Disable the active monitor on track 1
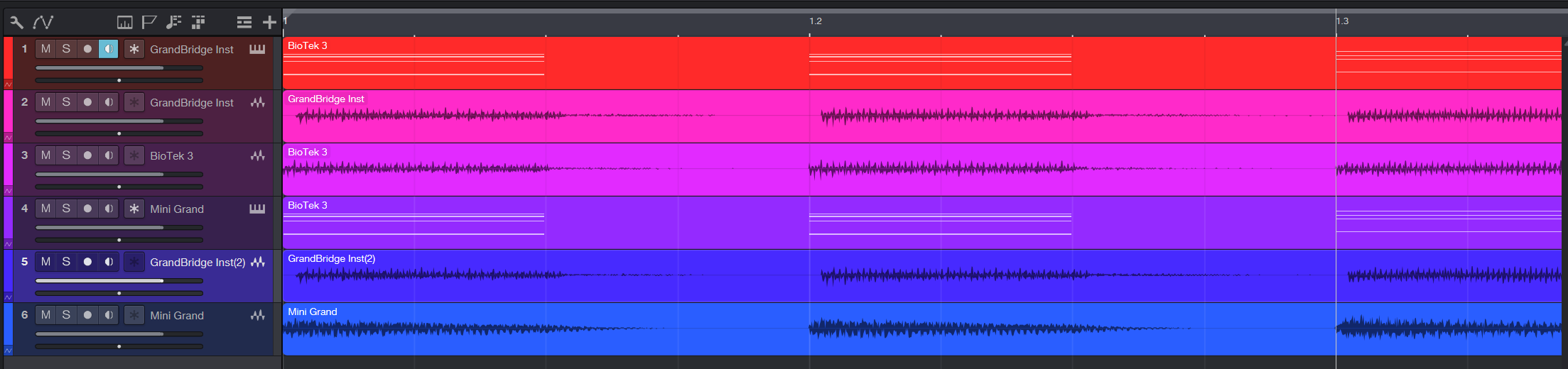Viewport: 1568px width, 369px height. point(108,49)
